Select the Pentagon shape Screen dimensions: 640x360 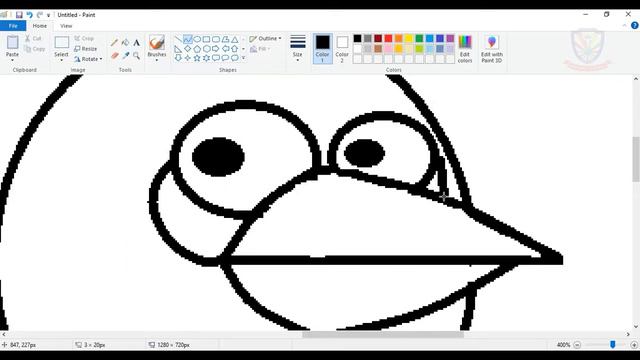pyautogui.click(x=197, y=49)
